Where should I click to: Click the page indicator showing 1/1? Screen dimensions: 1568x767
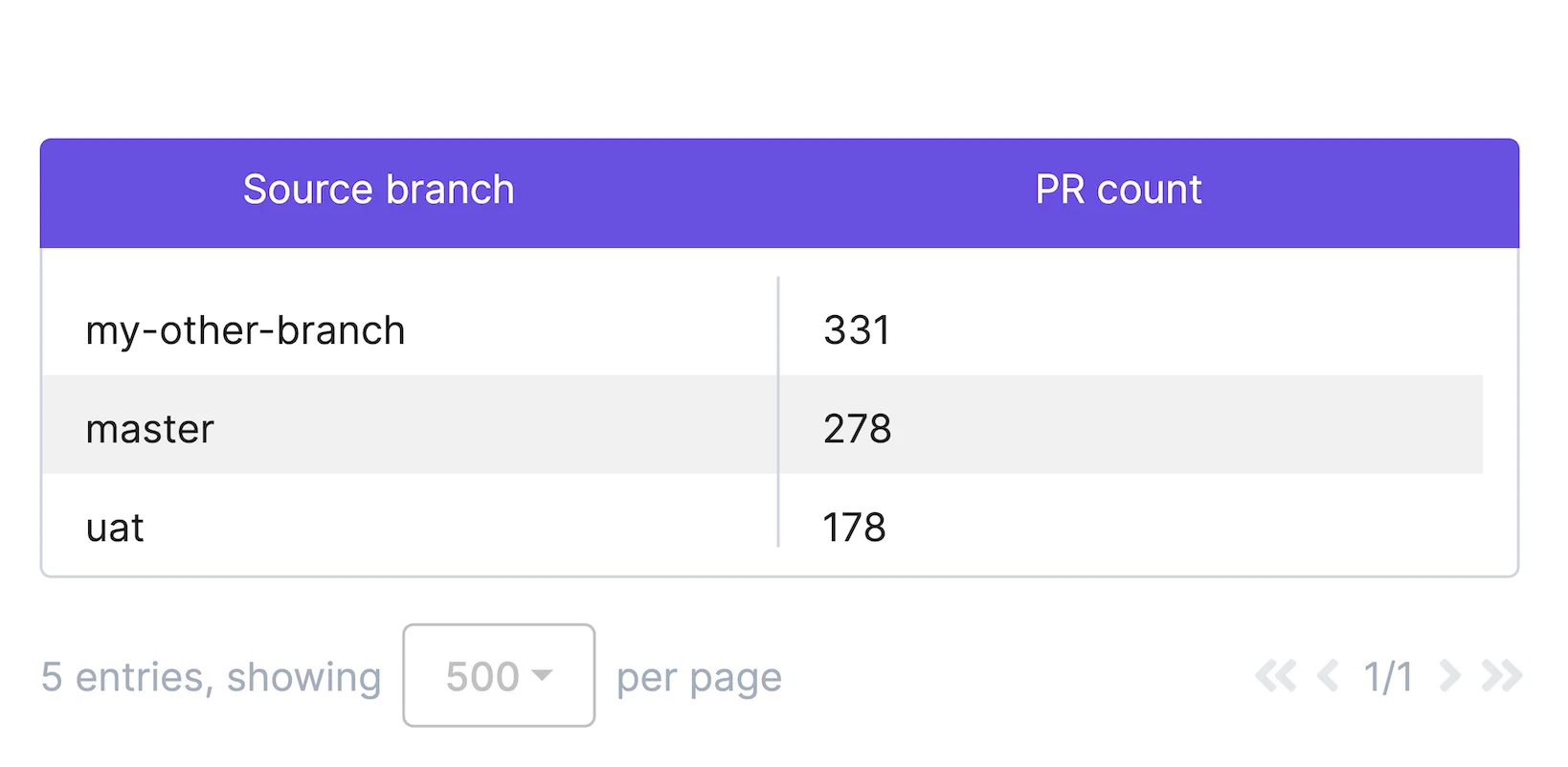click(1390, 676)
